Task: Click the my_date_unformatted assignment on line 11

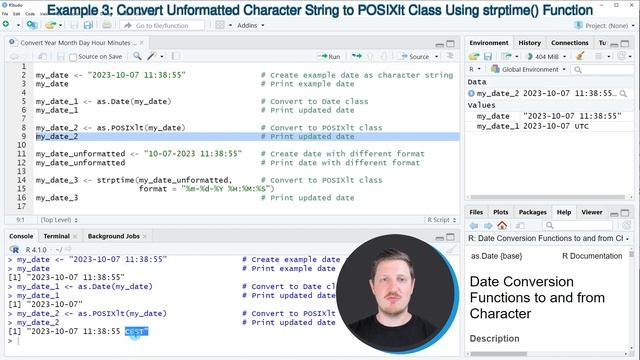Action: pyautogui.click(x=139, y=154)
